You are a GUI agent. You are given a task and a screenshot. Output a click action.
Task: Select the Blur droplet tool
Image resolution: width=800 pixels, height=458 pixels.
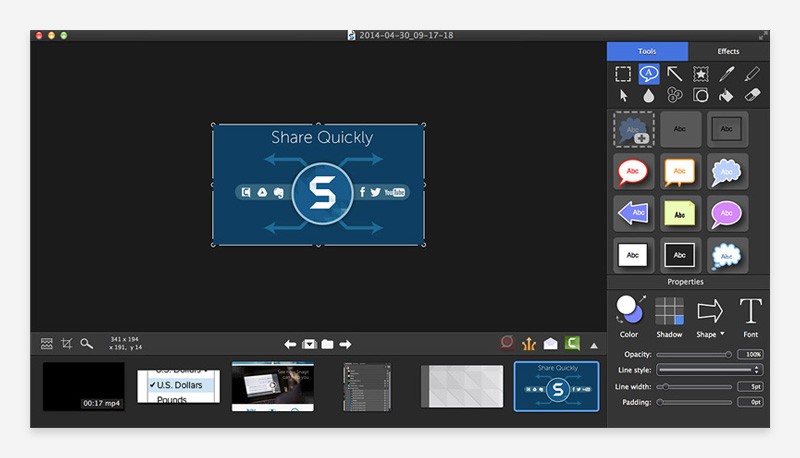pyautogui.click(x=648, y=95)
